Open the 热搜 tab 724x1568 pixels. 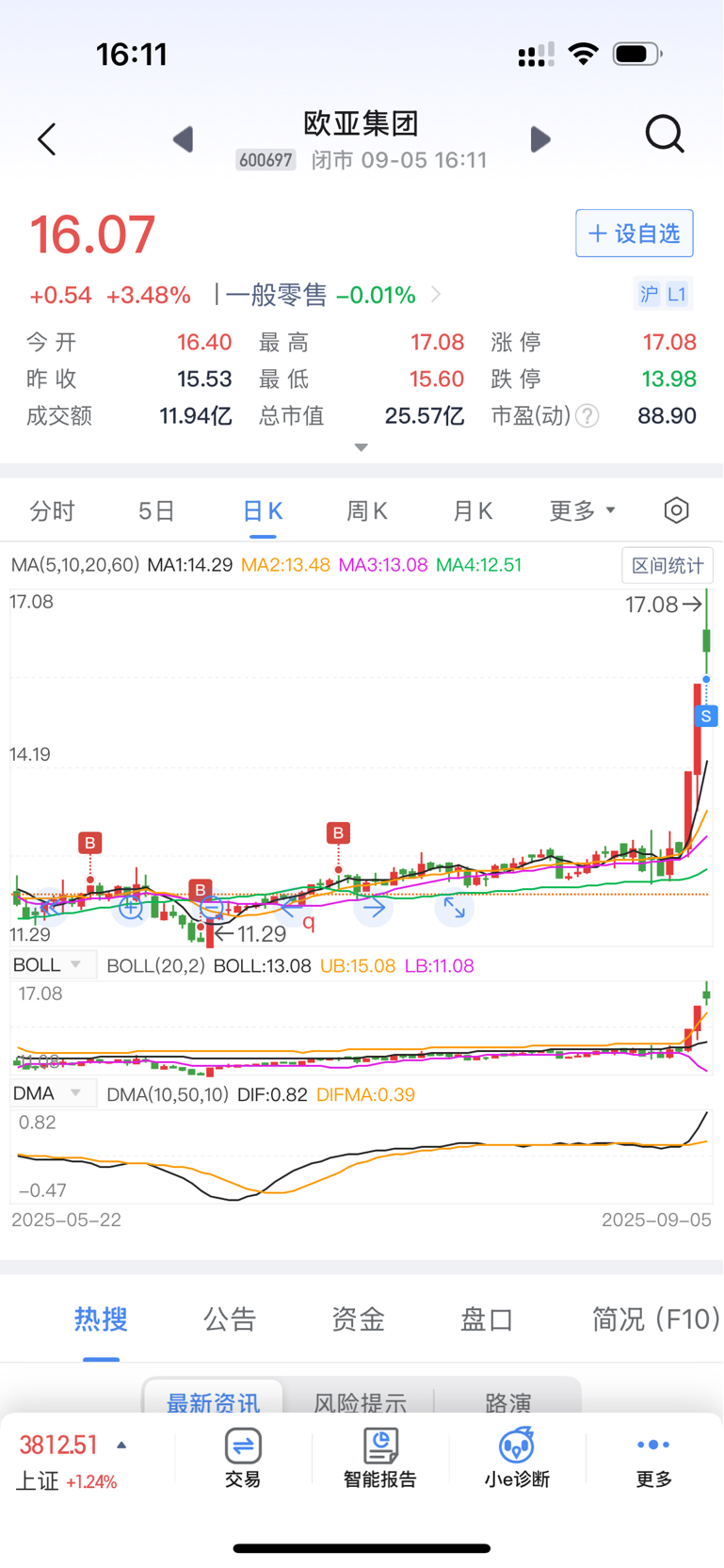click(x=101, y=1319)
